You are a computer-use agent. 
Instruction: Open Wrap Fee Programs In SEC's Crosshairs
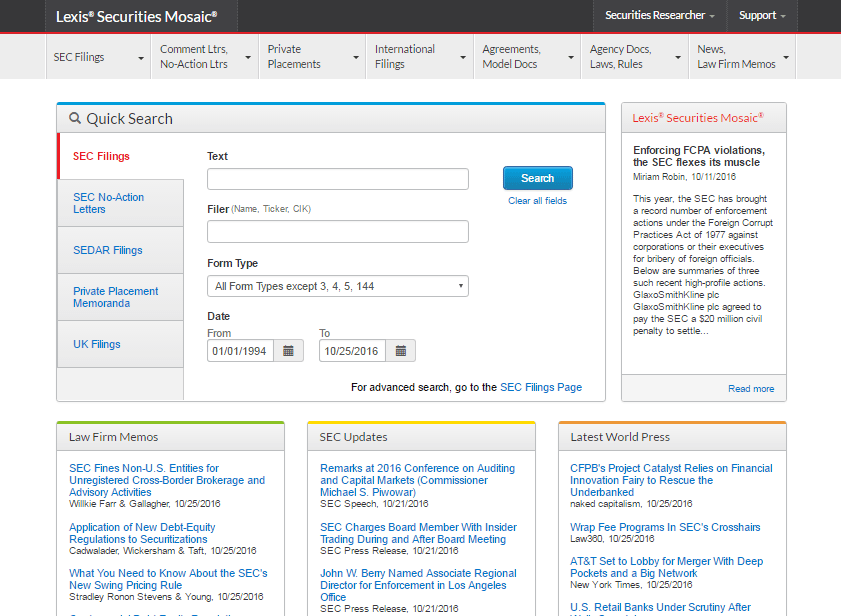pos(665,527)
